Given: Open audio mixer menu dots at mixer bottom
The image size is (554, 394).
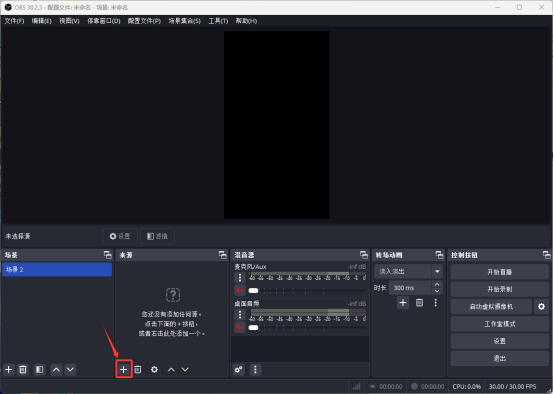Looking at the screenshot, I should 255,370.
